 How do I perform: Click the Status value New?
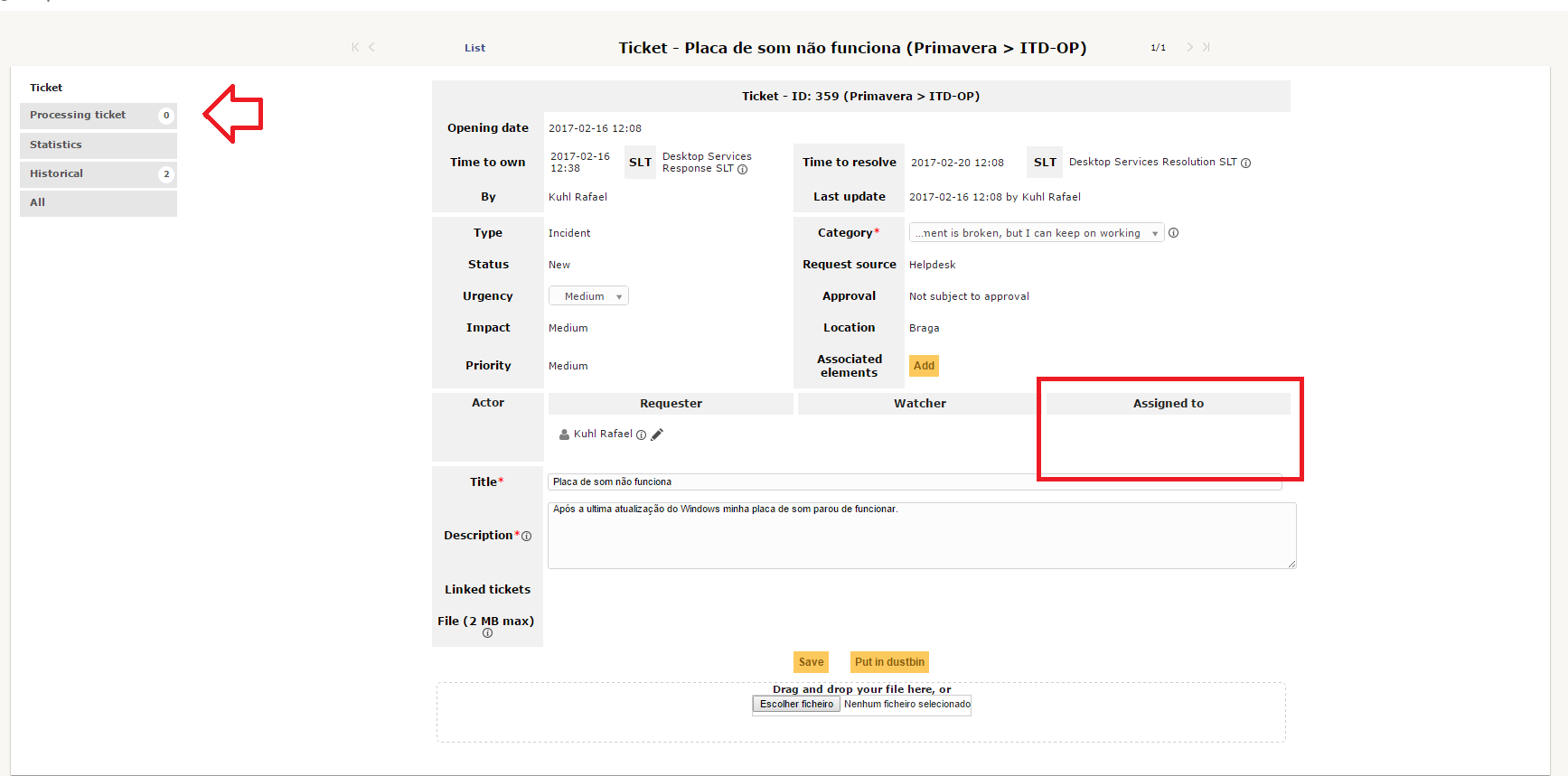click(x=559, y=265)
